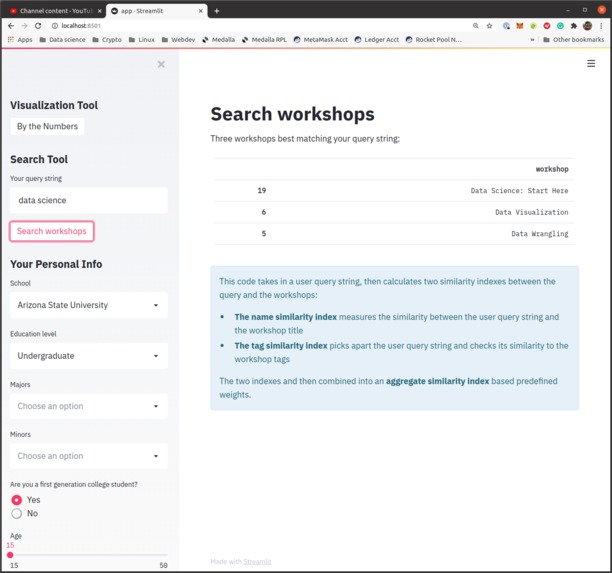Image resolution: width=612 pixels, height=573 pixels.
Task: Click the Age slider handle
Action: (10, 555)
